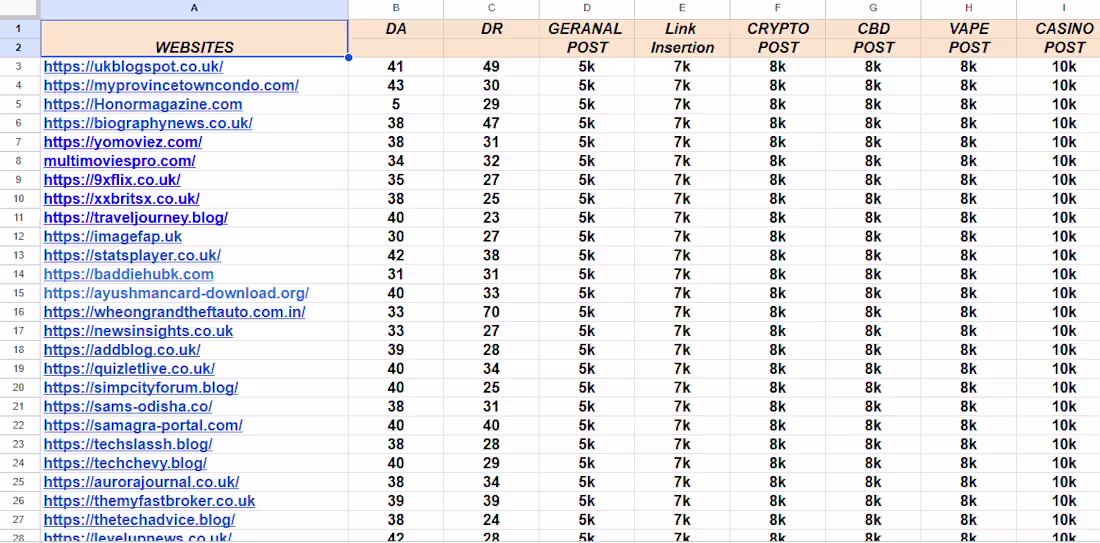This screenshot has width=1100, height=543.
Task: Open the multimoviespro.com link
Action: pos(119,161)
